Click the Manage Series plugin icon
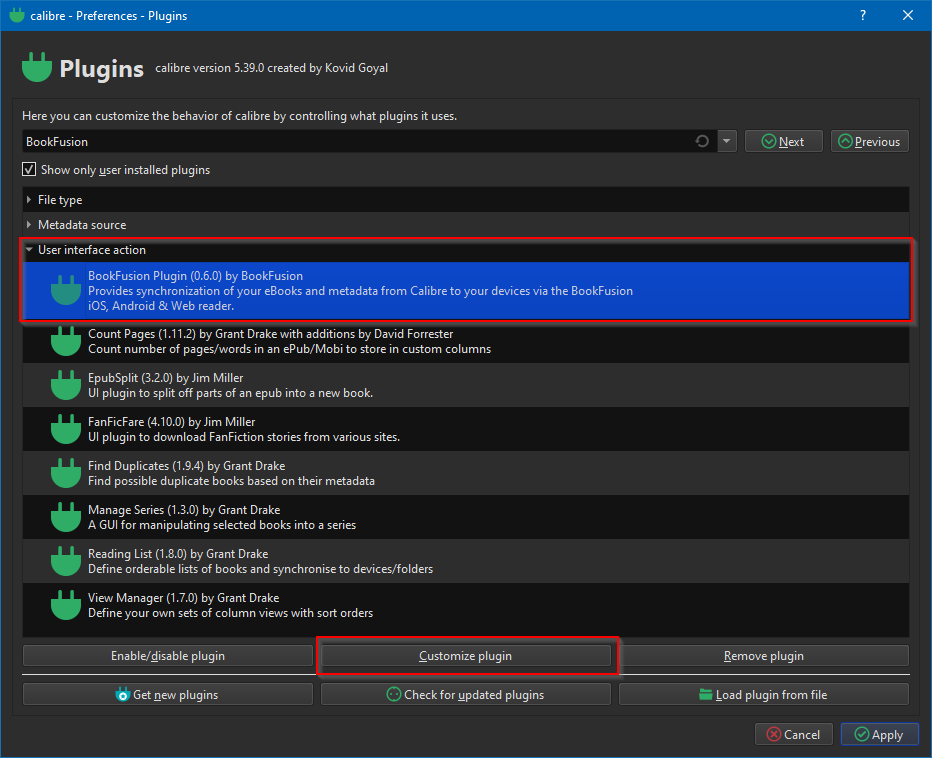This screenshot has width=932, height=758. (x=66, y=517)
